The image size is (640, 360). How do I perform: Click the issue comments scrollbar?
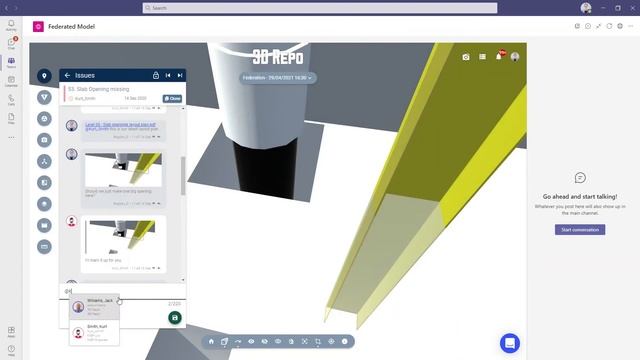click(183, 176)
